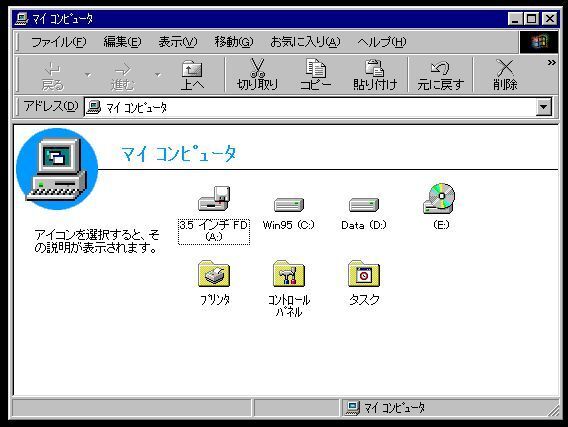This screenshot has width=568, height=427.
Task: Maximize the マイ コンピュータ window
Action: tap(531, 18)
